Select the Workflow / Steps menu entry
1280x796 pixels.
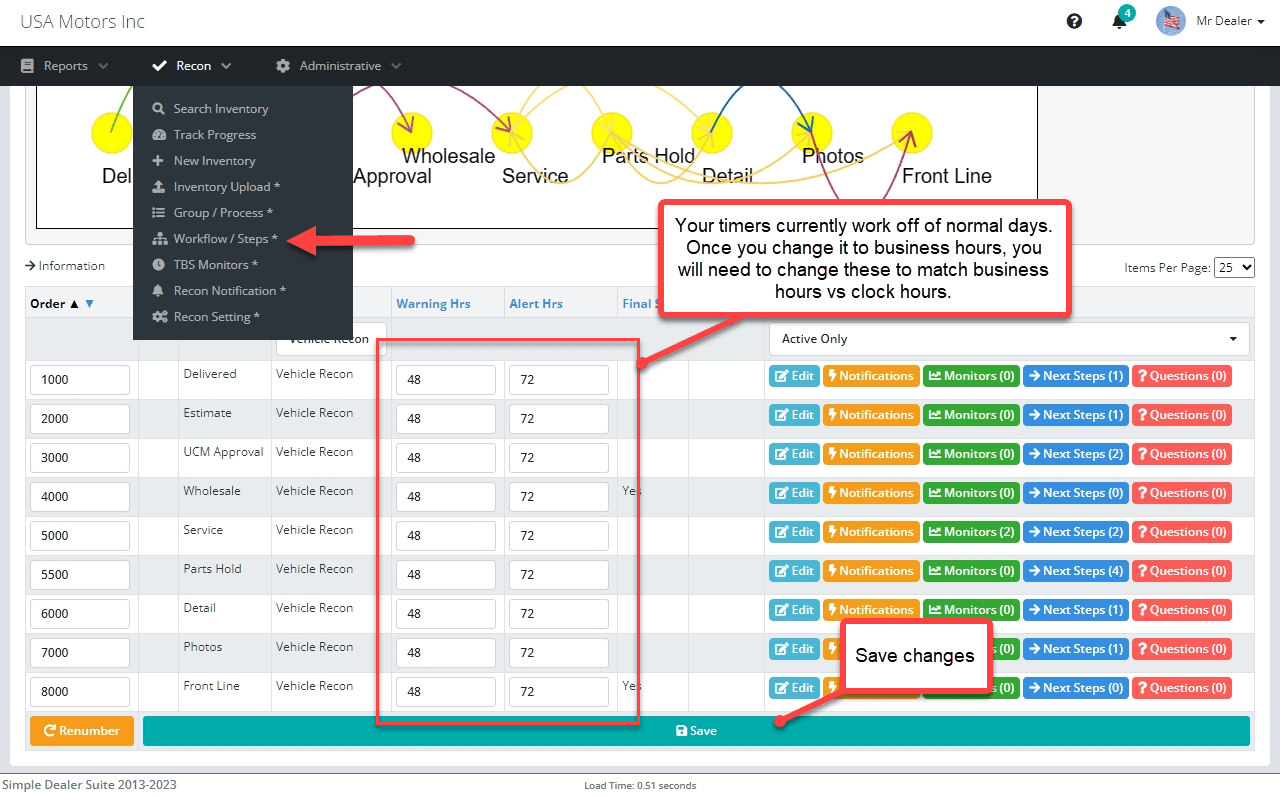click(x=225, y=239)
